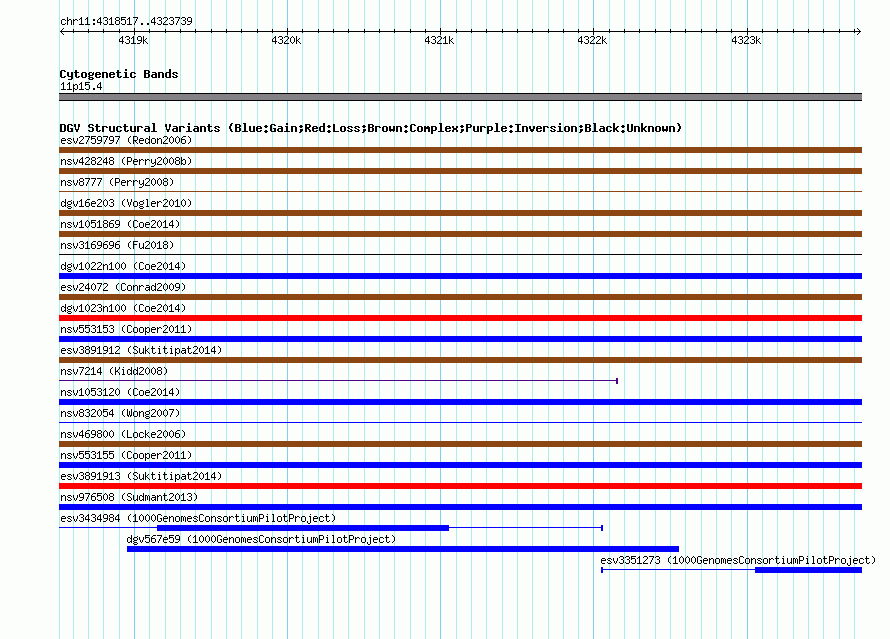Viewport: 890px width, 639px height.
Task: Open the nsv976508 (Sudmant2013) label
Action: 129,497
